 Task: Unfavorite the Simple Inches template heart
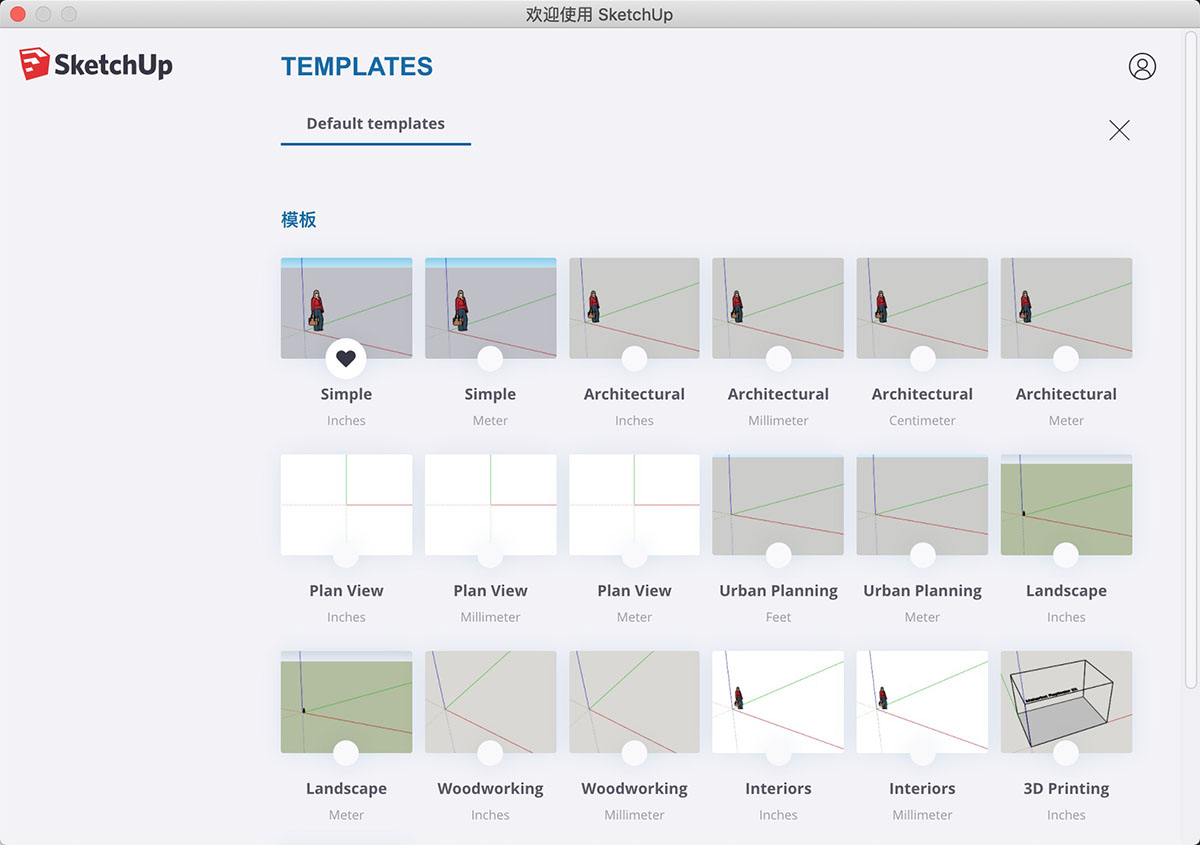click(x=346, y=358)
